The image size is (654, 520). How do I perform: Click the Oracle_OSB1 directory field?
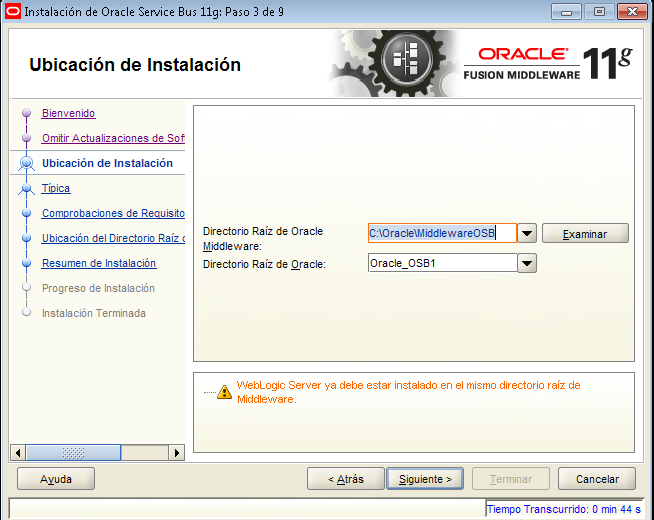click(443, 263)
